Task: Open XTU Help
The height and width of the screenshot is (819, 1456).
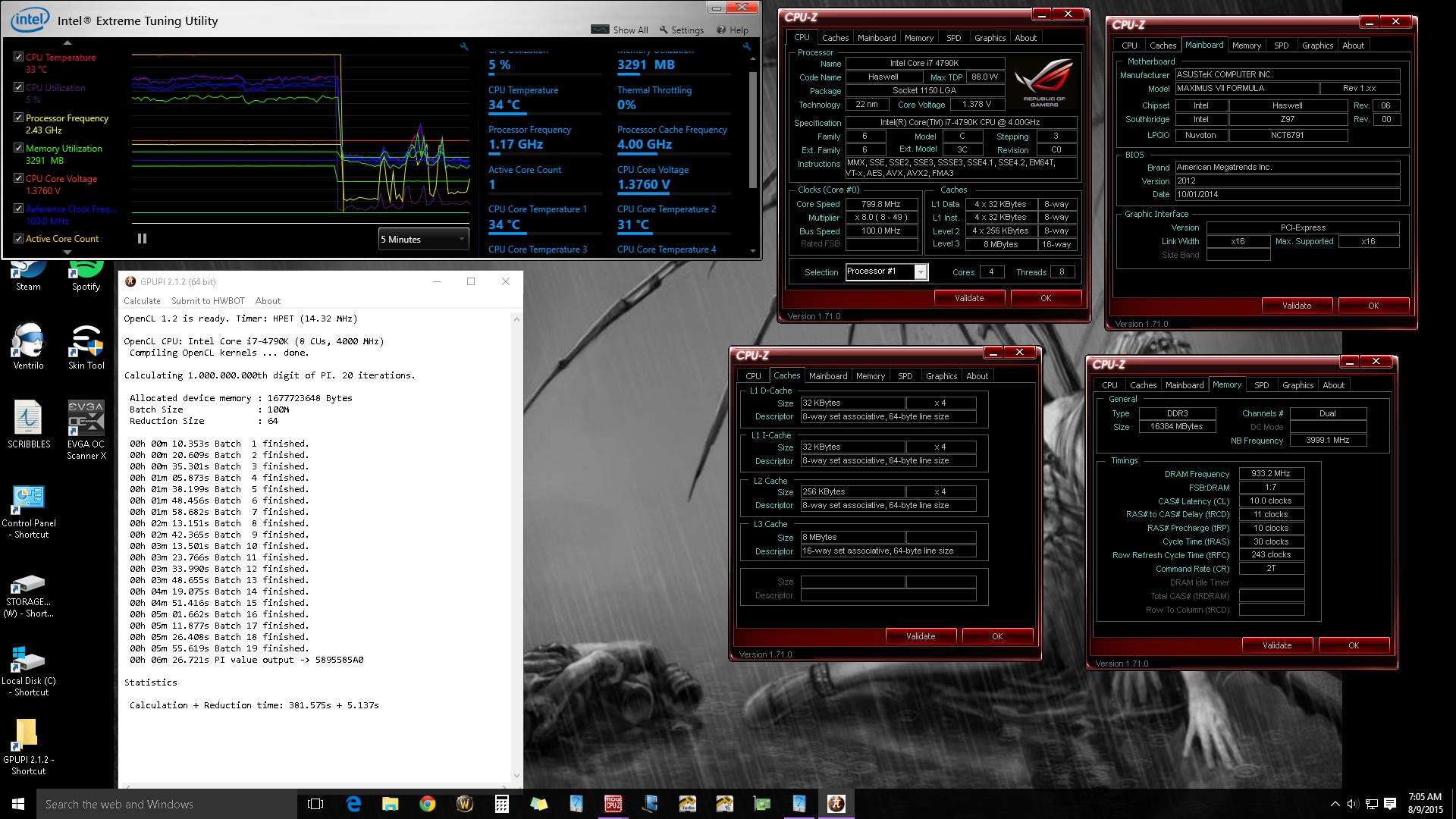Action: click(x=733, y=30)
